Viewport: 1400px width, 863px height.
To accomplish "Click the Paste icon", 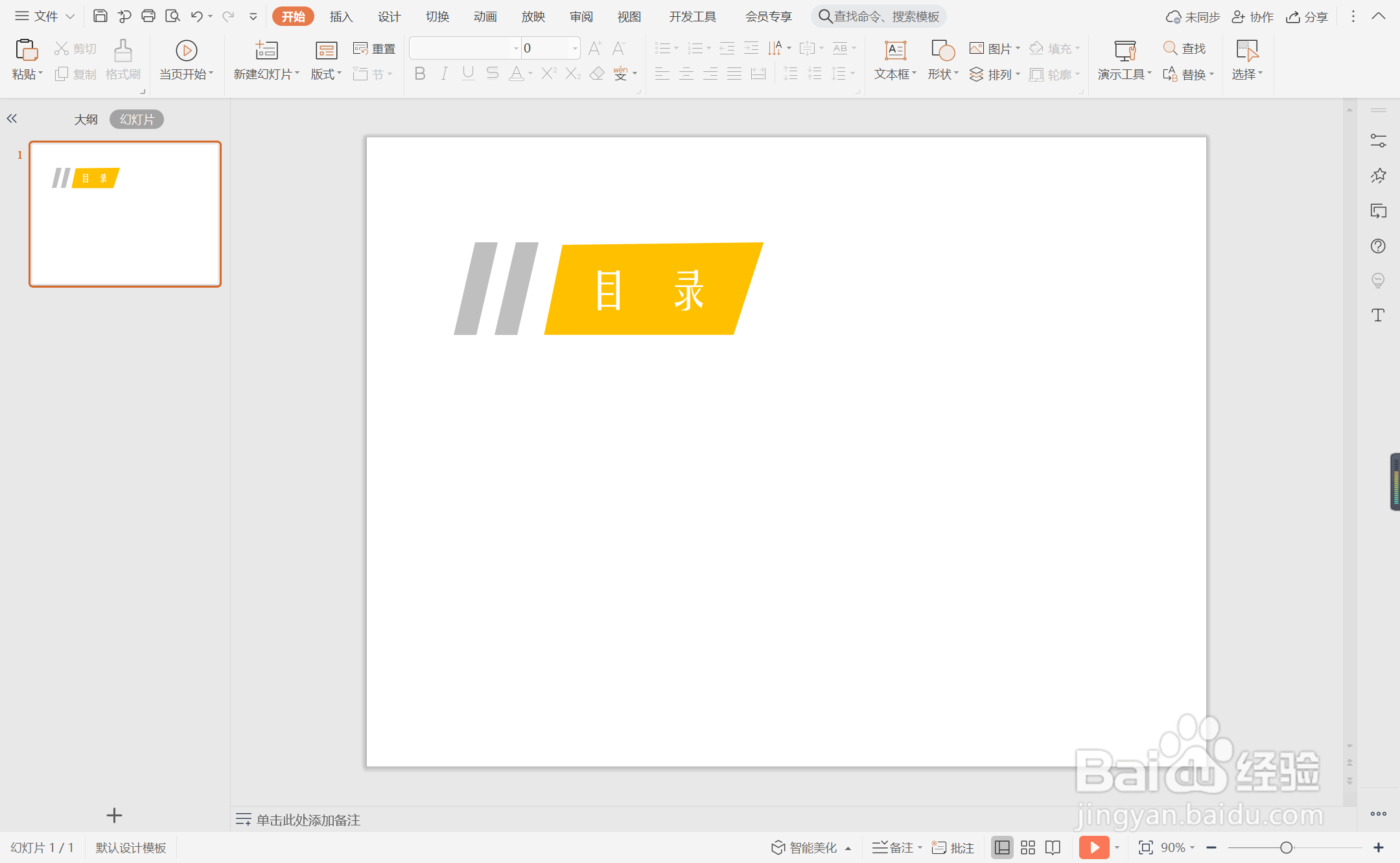I will point(26,51).
